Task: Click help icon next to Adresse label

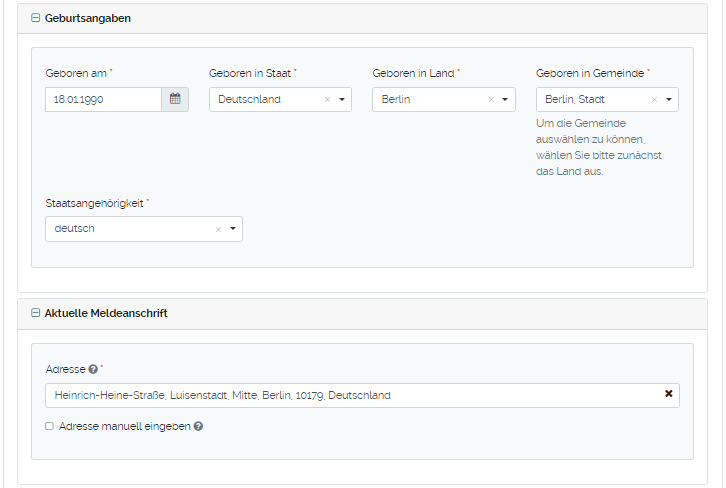Action: (93, 369)
